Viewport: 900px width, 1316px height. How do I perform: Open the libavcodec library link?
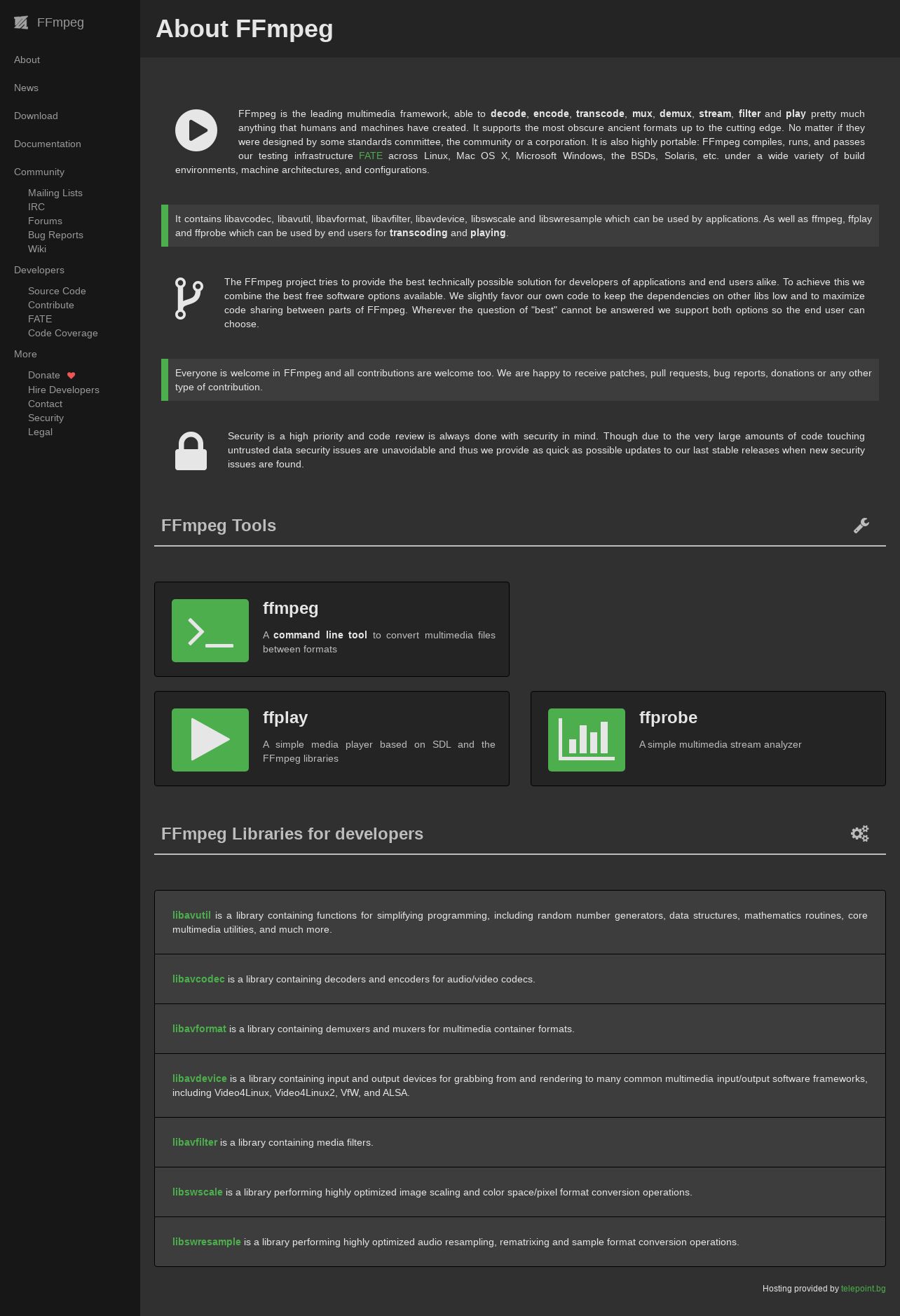(x=198, y=979)
